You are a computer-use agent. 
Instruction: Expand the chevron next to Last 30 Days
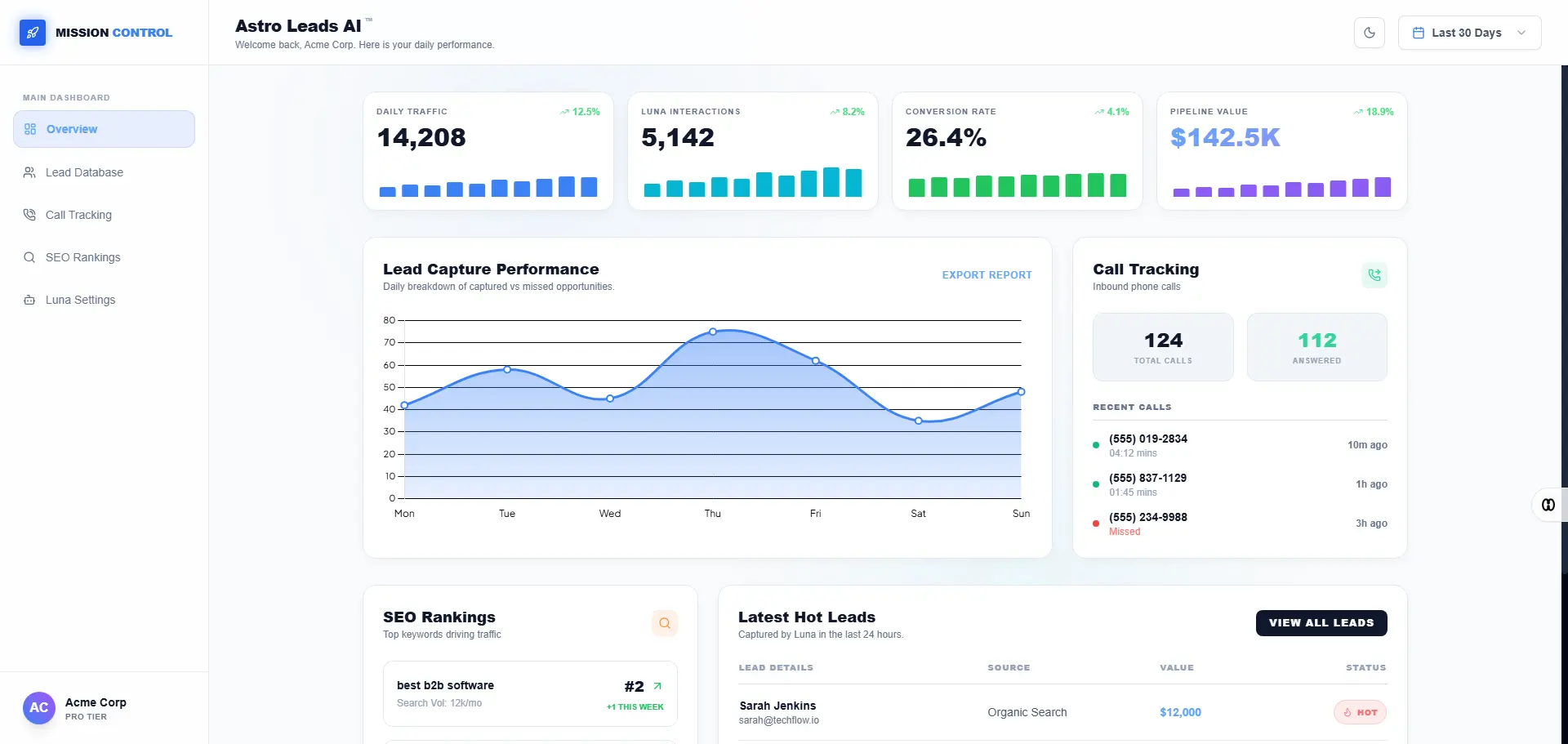[x=1521, y=33]
